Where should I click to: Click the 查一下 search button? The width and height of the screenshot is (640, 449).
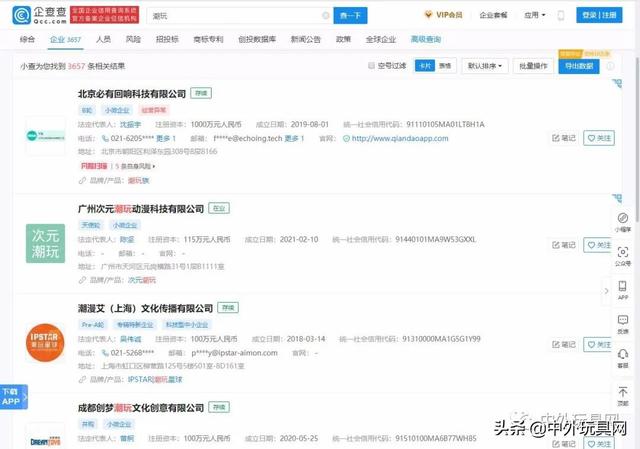click(x=350, y=16)
